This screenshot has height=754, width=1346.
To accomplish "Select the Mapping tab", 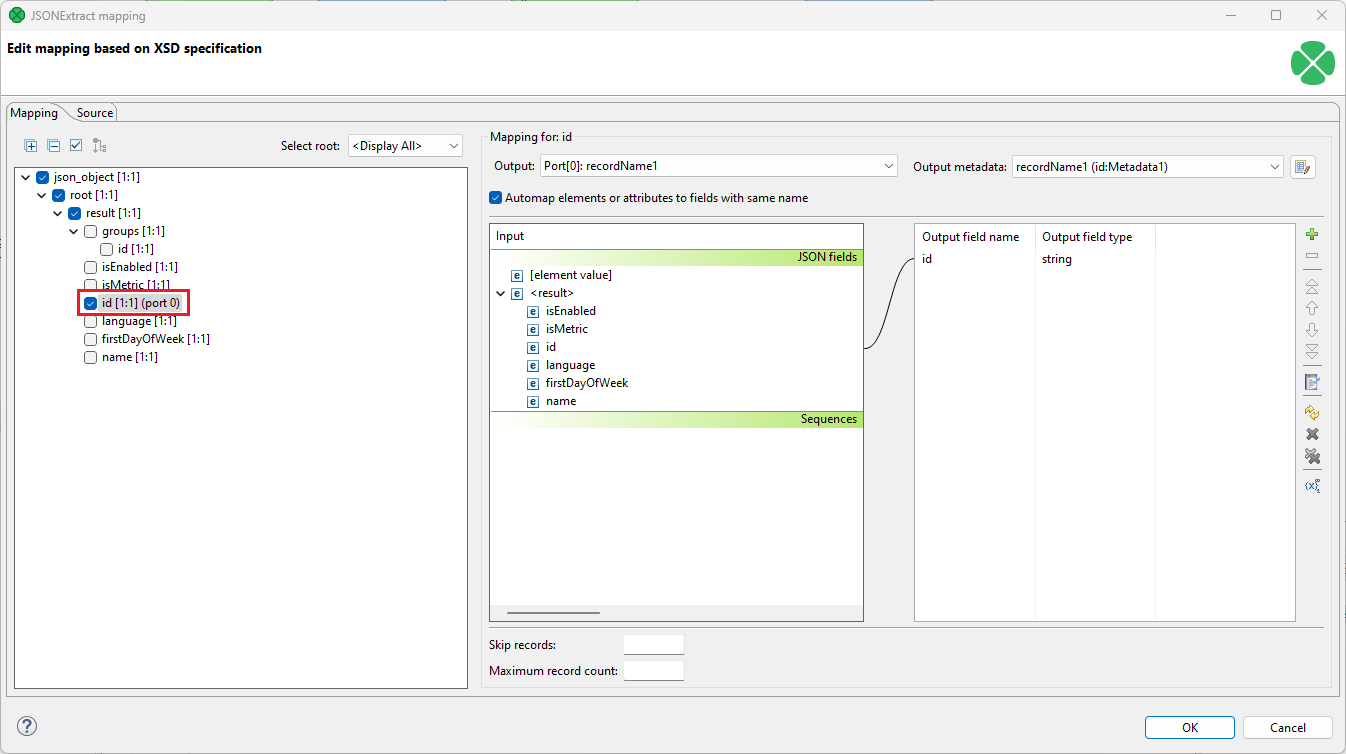I will point(33,112).
